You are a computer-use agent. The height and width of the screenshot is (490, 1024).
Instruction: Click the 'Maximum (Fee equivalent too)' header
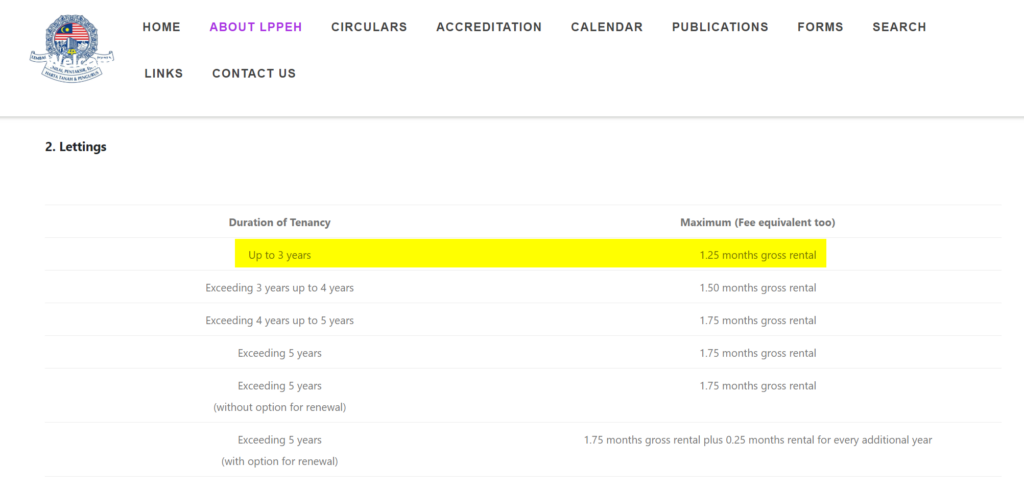click(757, 222)
